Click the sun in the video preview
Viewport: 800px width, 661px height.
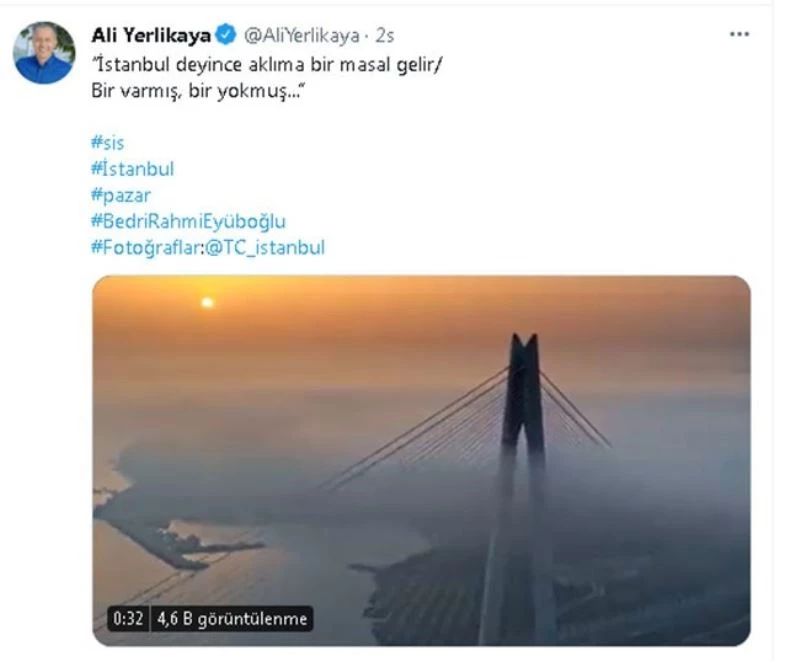207,302
